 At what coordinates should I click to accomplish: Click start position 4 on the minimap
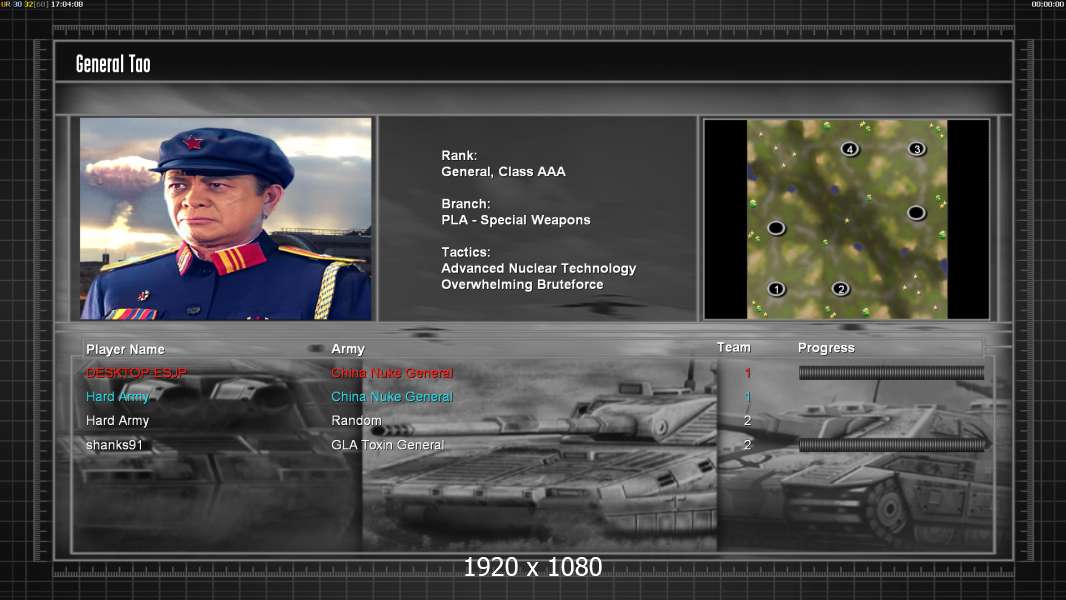[x=850, y=149]
